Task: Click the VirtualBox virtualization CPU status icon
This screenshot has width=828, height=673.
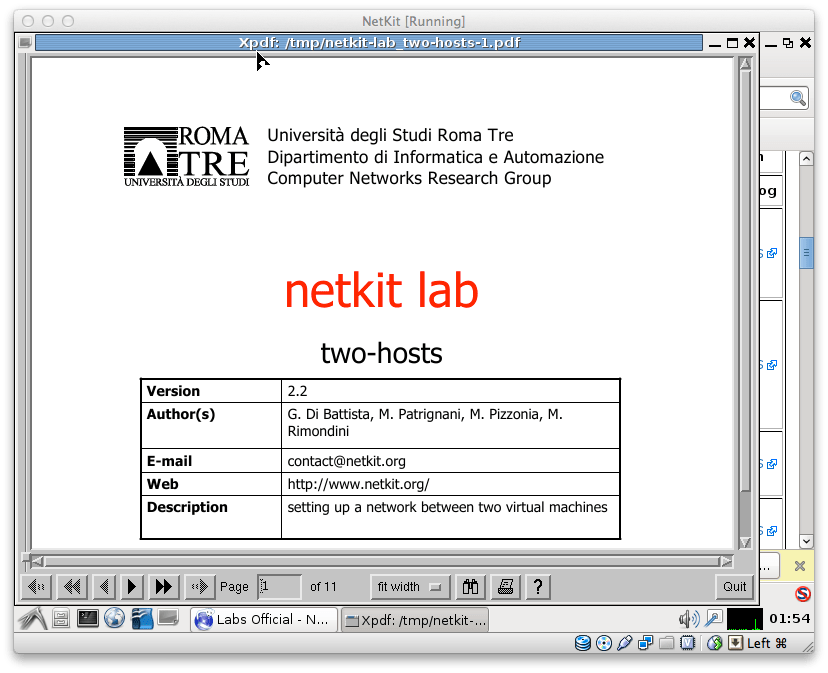Action: pyautogui.click(x=688, y=643)
